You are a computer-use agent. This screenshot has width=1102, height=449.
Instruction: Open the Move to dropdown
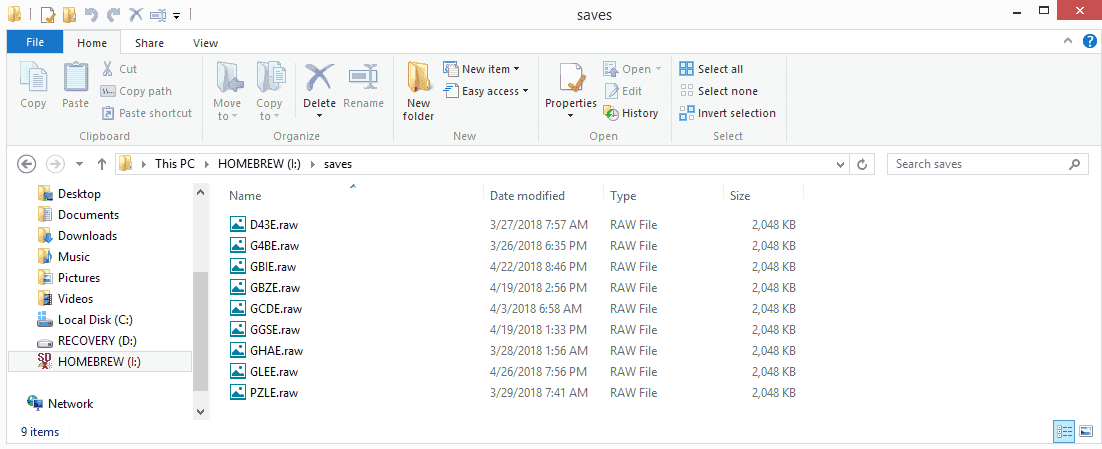coord(227,91)
